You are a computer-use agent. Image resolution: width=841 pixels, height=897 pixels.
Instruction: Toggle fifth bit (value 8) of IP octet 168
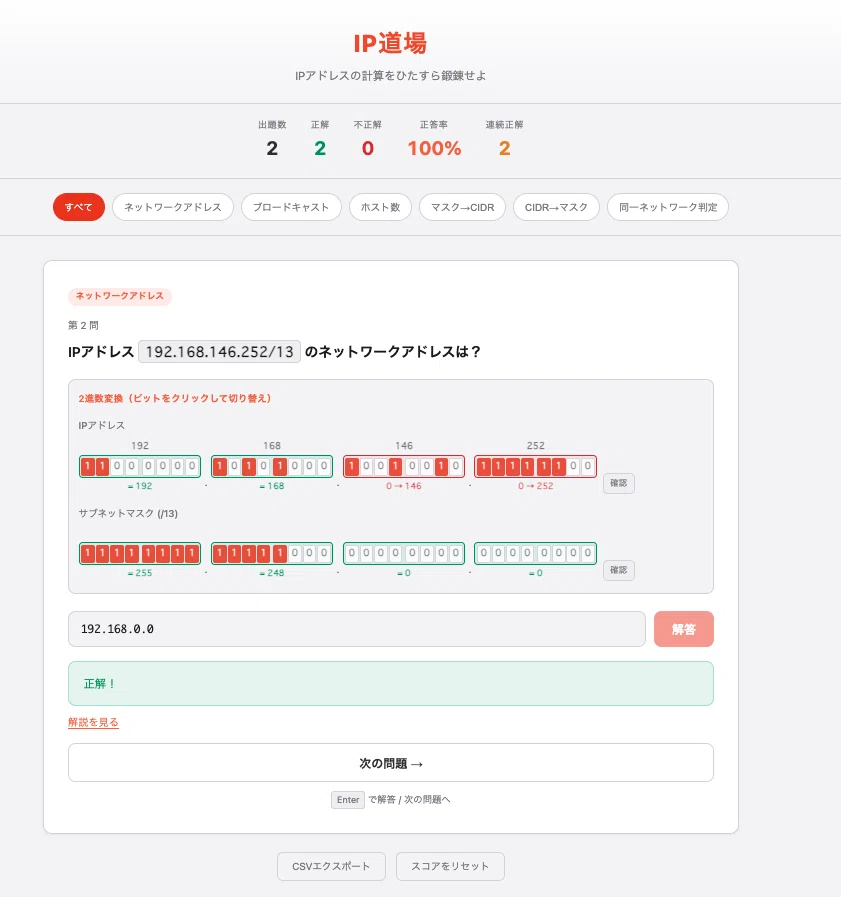point(280,466)
